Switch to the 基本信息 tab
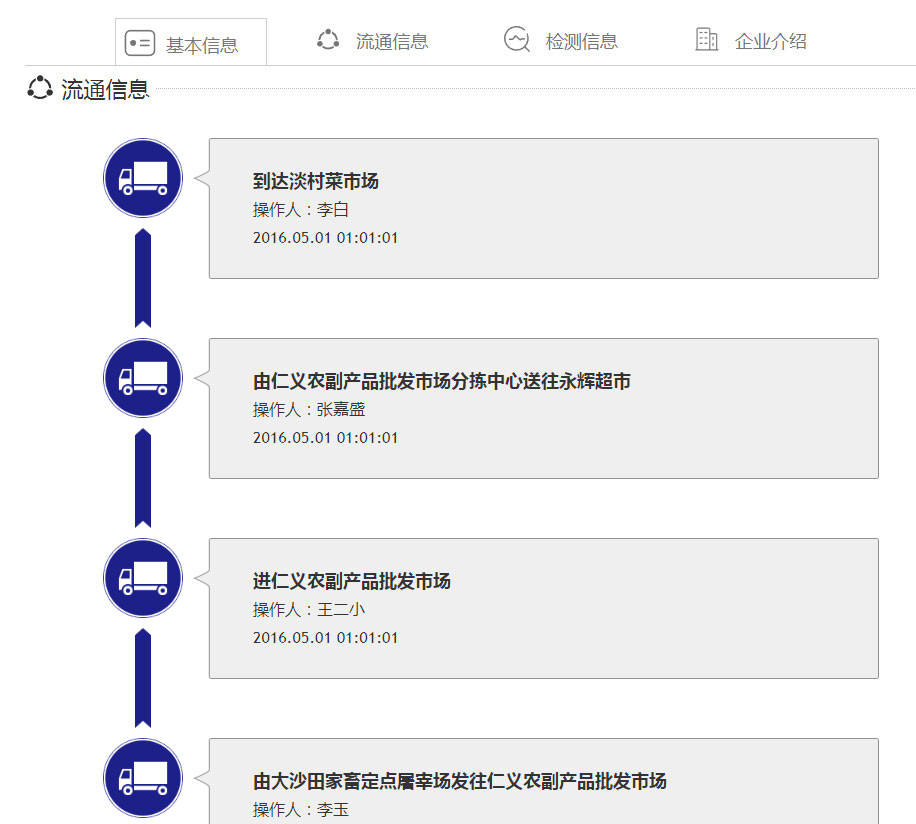Screen dimensions: 916x824 [x=201, y=45]
